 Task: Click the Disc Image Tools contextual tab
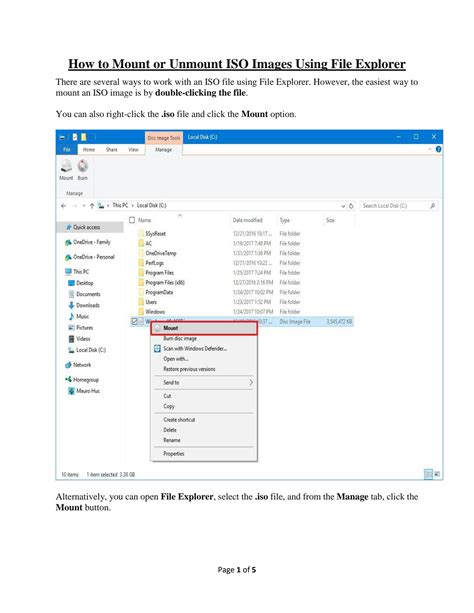tap(164, 138)
